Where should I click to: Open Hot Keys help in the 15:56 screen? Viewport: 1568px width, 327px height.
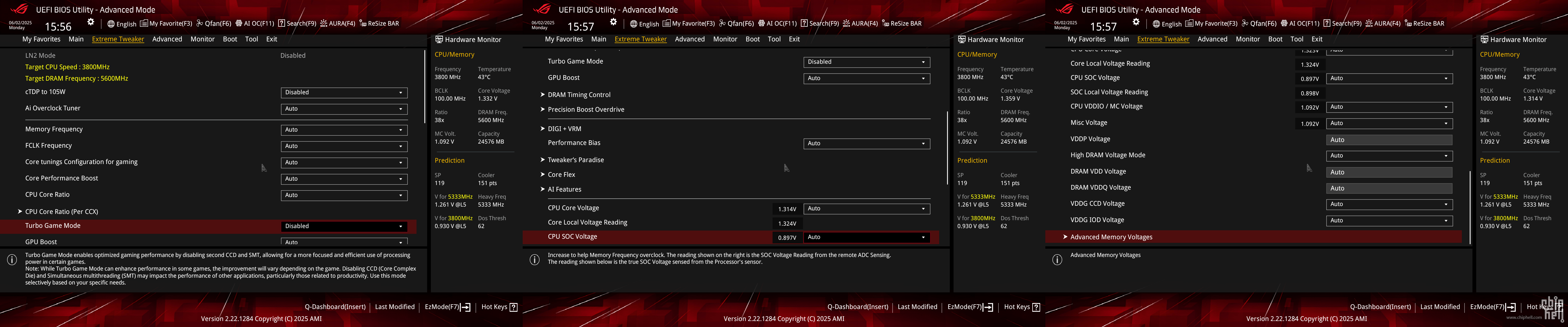click(x=499, y=307)
